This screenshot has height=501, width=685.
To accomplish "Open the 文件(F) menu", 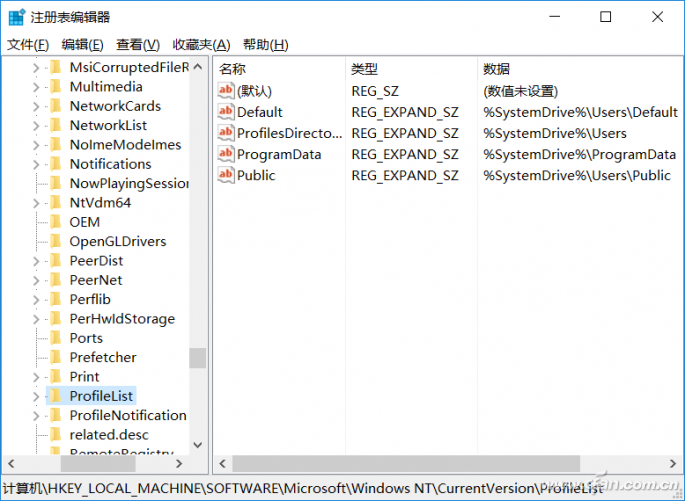I will coord(28,45).
